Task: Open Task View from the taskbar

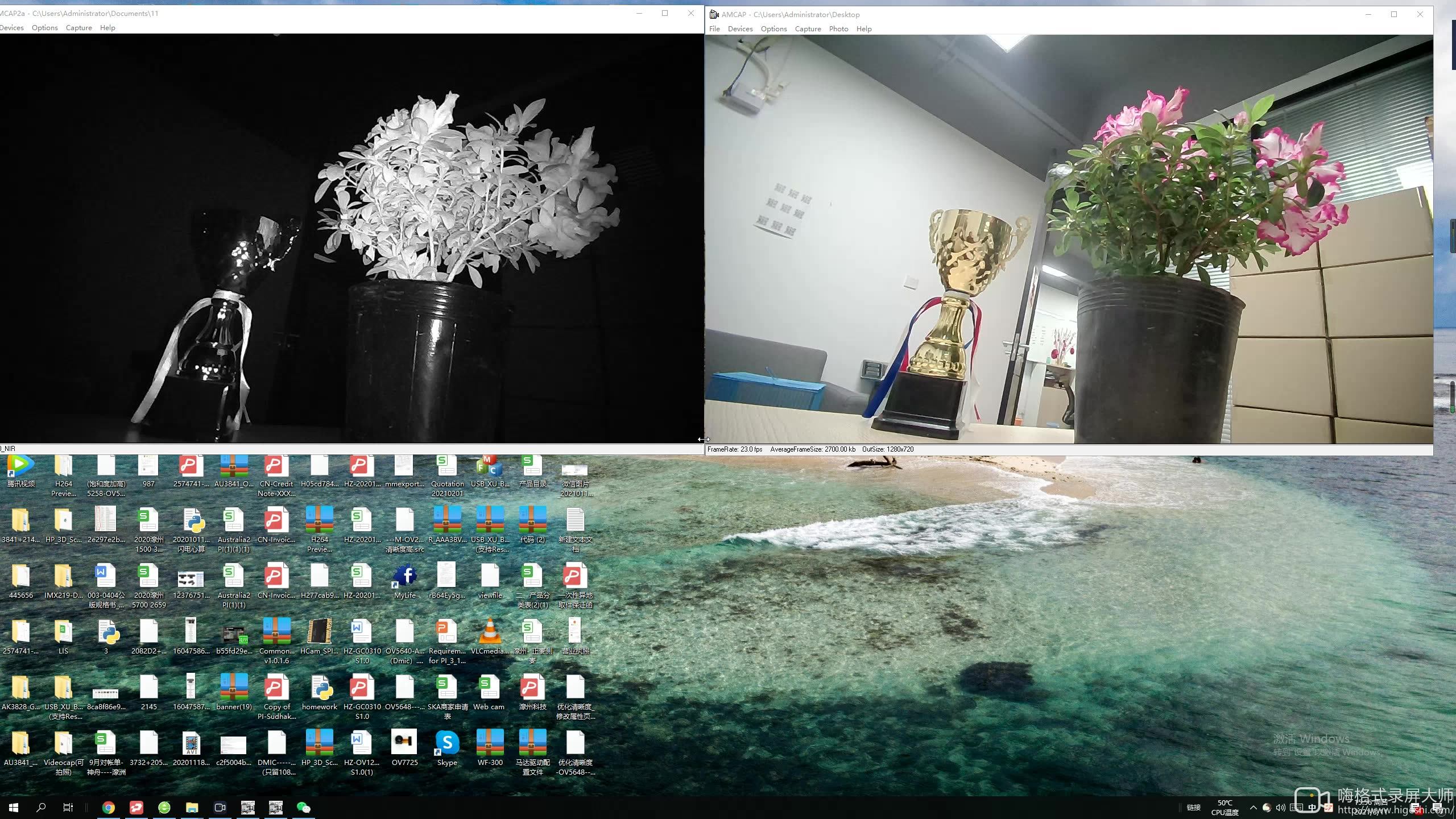Action: pyautogui.click(x=68, y=808)
